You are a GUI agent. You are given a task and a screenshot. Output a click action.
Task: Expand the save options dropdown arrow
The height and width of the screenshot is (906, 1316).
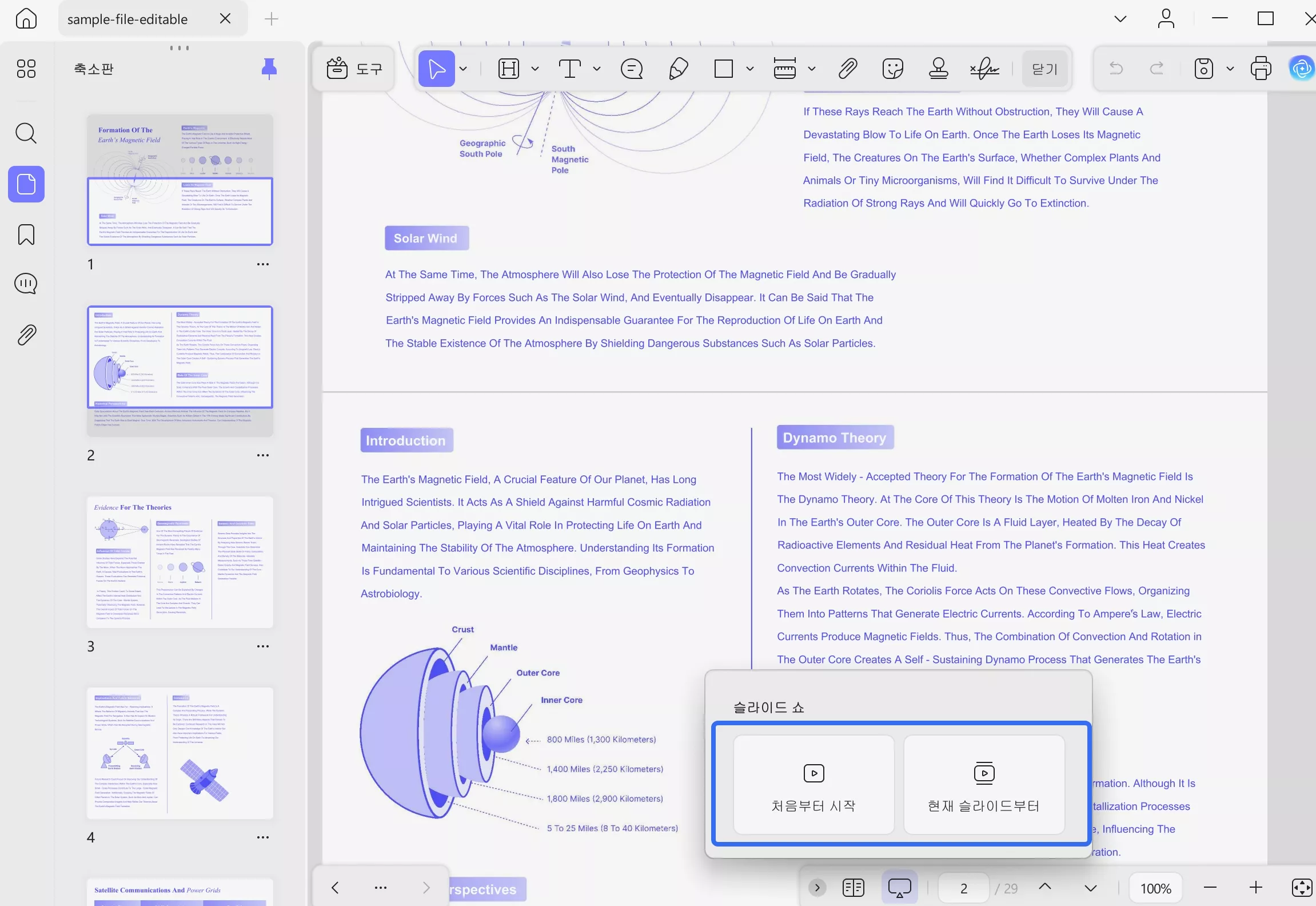(1230, 69)
